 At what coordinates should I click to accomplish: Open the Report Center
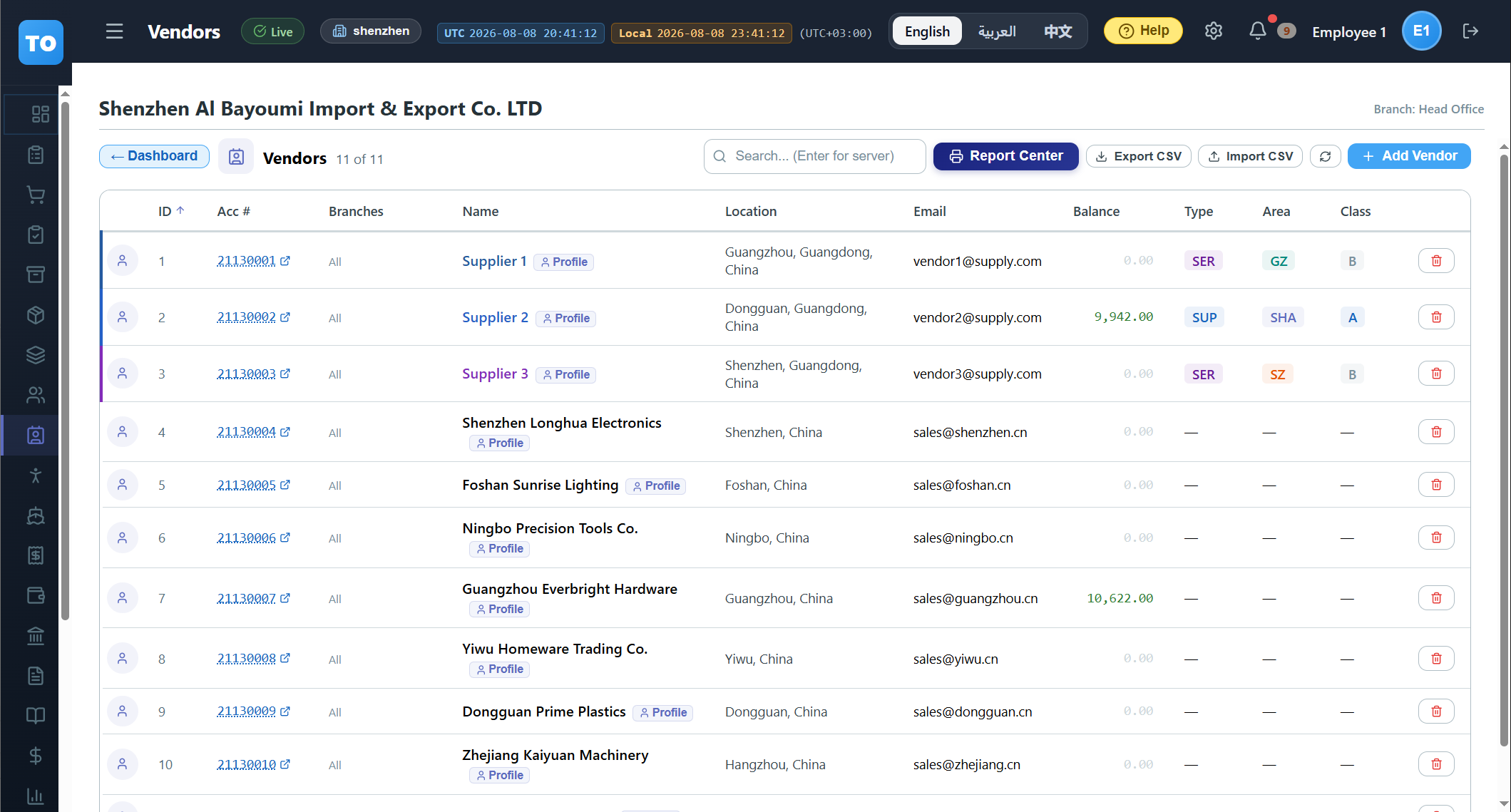[x=1005, y=156]
